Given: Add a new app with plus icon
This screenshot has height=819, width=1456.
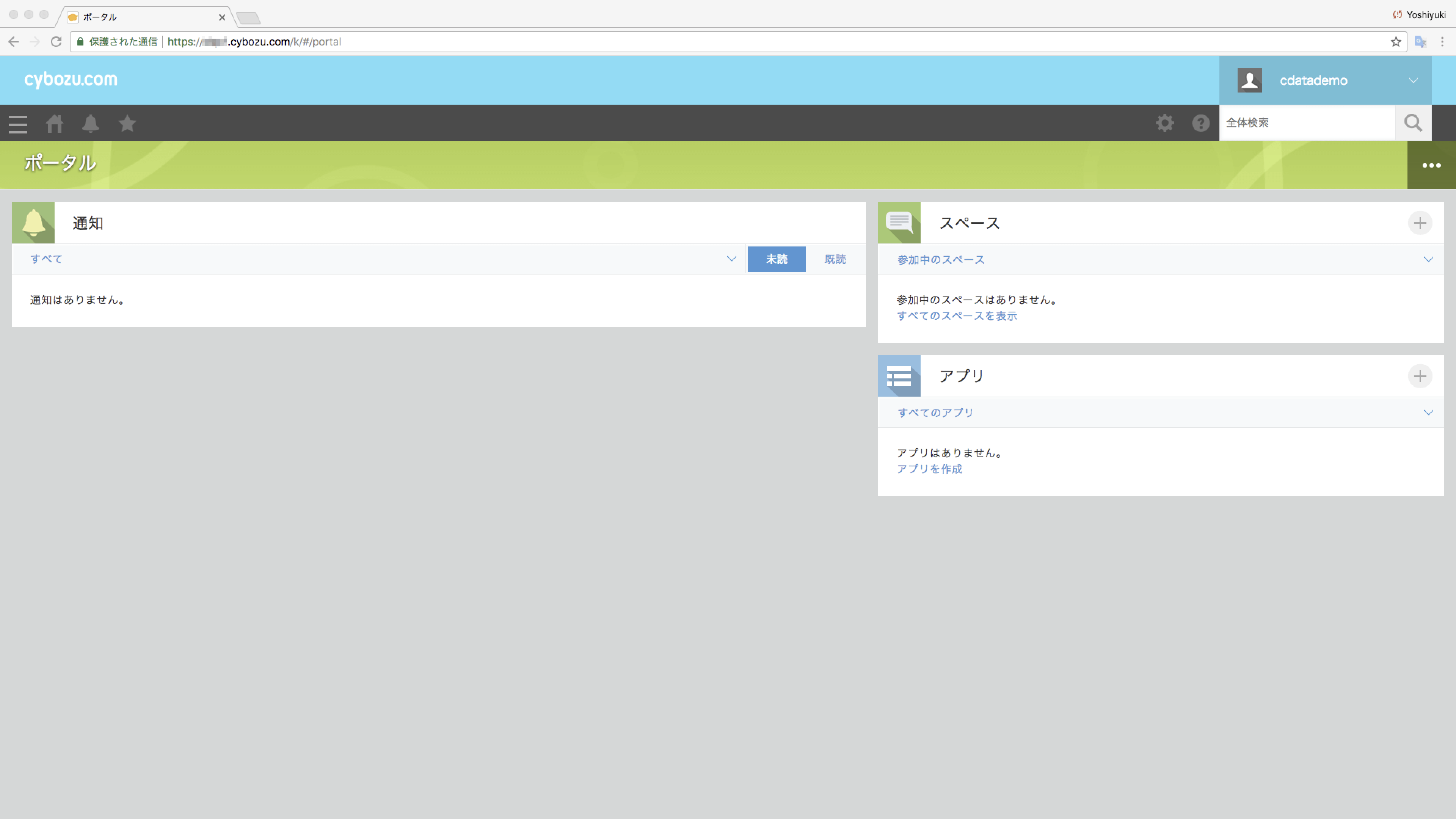Looking at the screenshot, I should click(x=1420, y=377).
